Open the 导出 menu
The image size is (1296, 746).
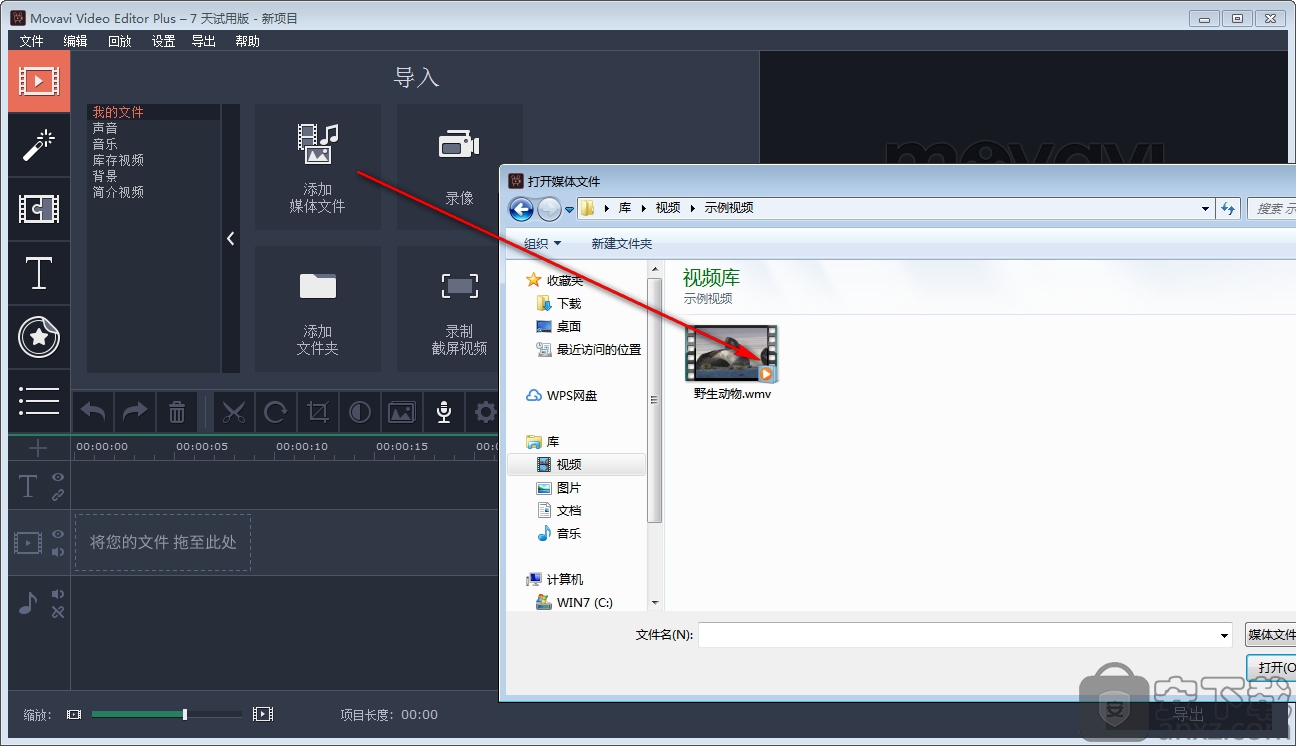click(204, 41)
